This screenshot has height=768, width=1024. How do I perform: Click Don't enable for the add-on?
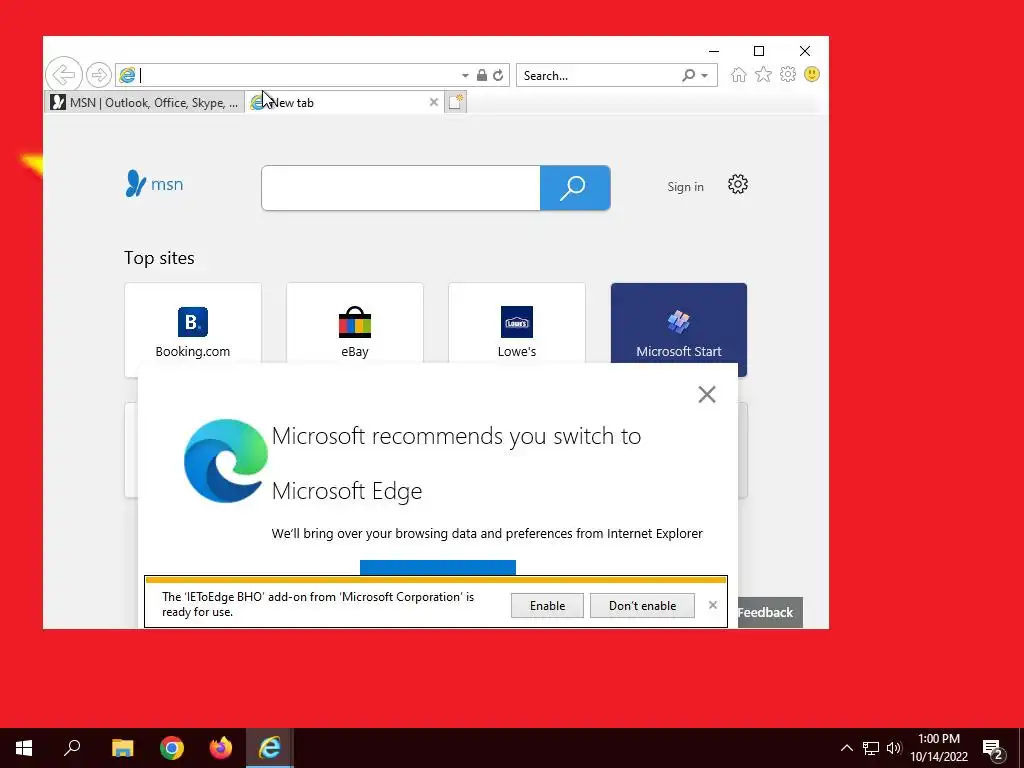tap(643, 606)
